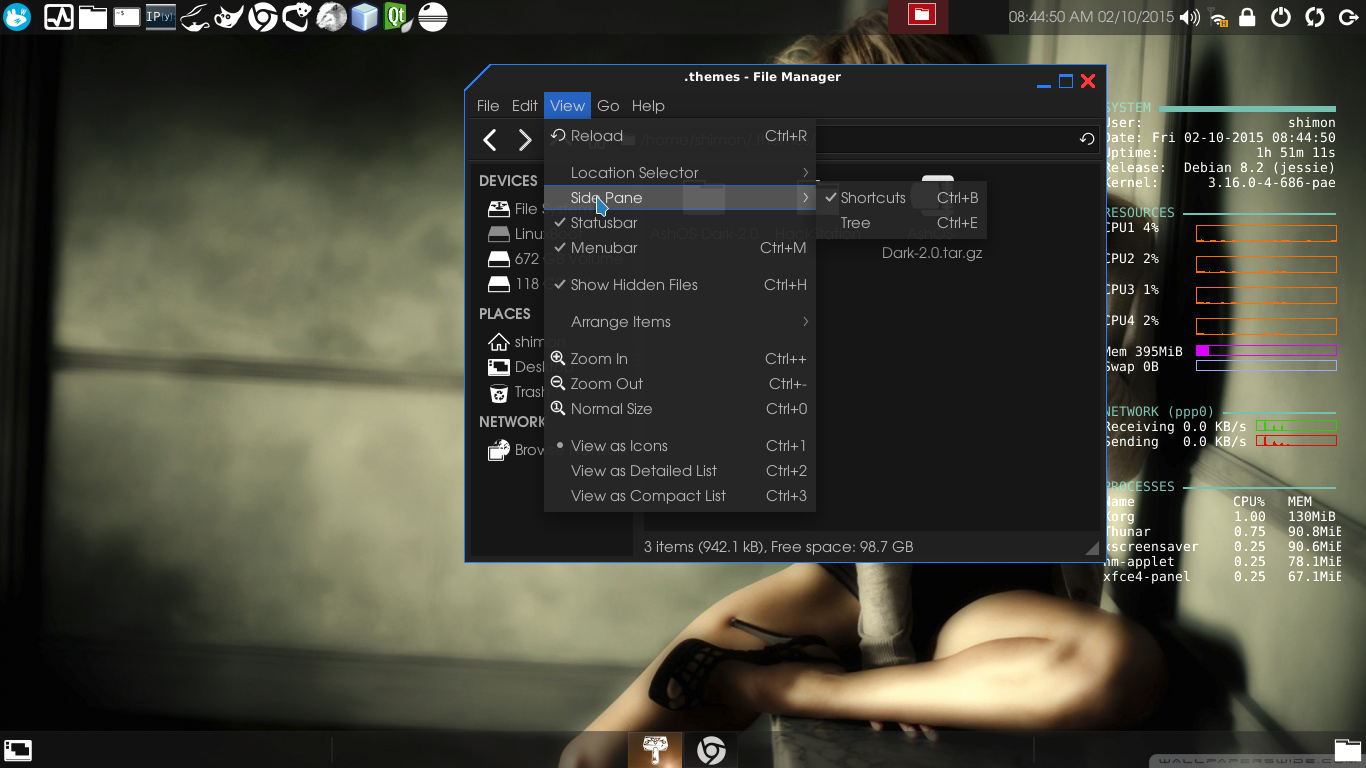Toggle the Menubar checkbox item
Image resolution: width=1366 pixels, height=768 pixels.
[680, 248]
